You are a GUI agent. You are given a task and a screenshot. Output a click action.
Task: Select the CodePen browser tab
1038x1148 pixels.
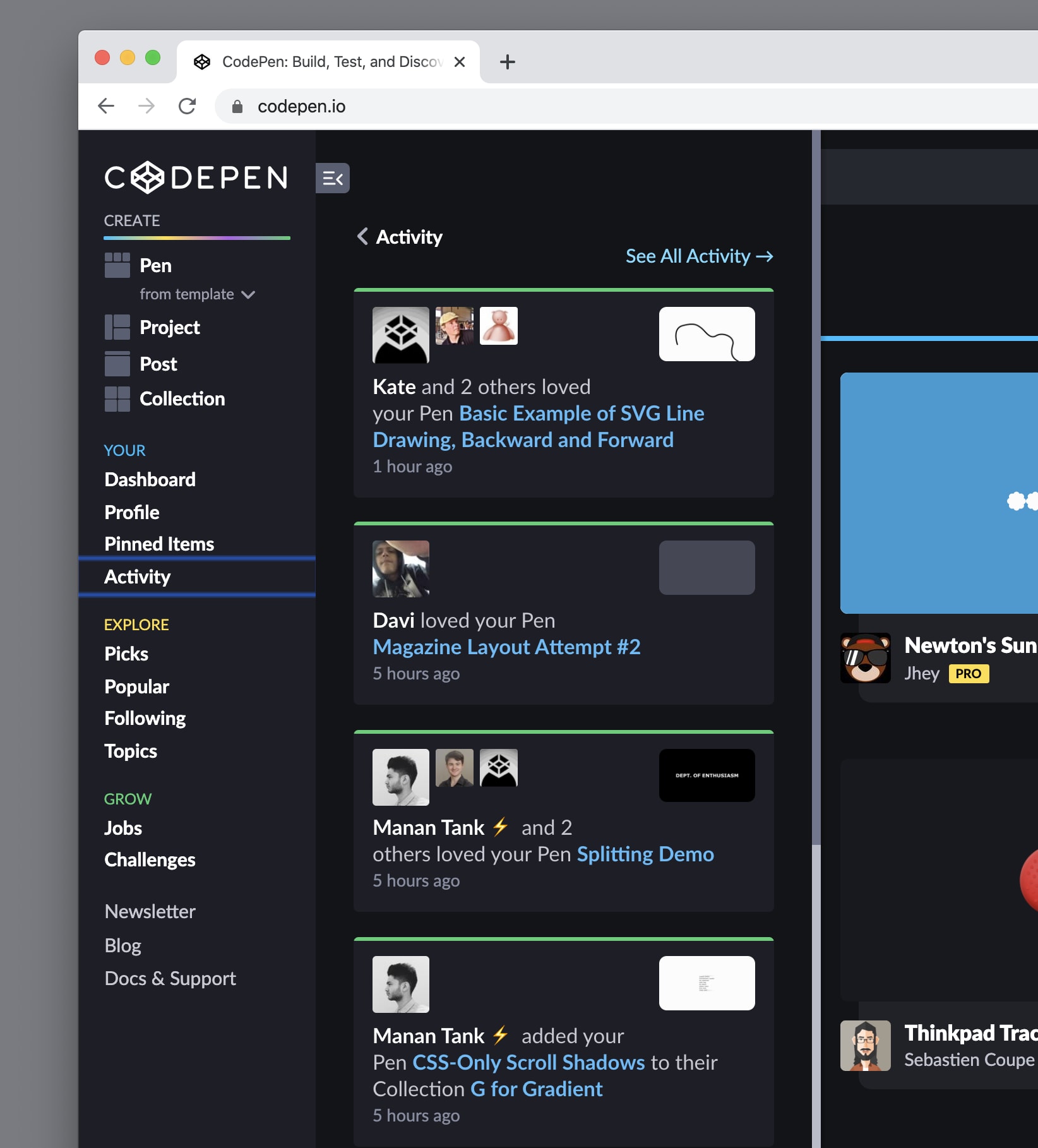pos(328,62)
